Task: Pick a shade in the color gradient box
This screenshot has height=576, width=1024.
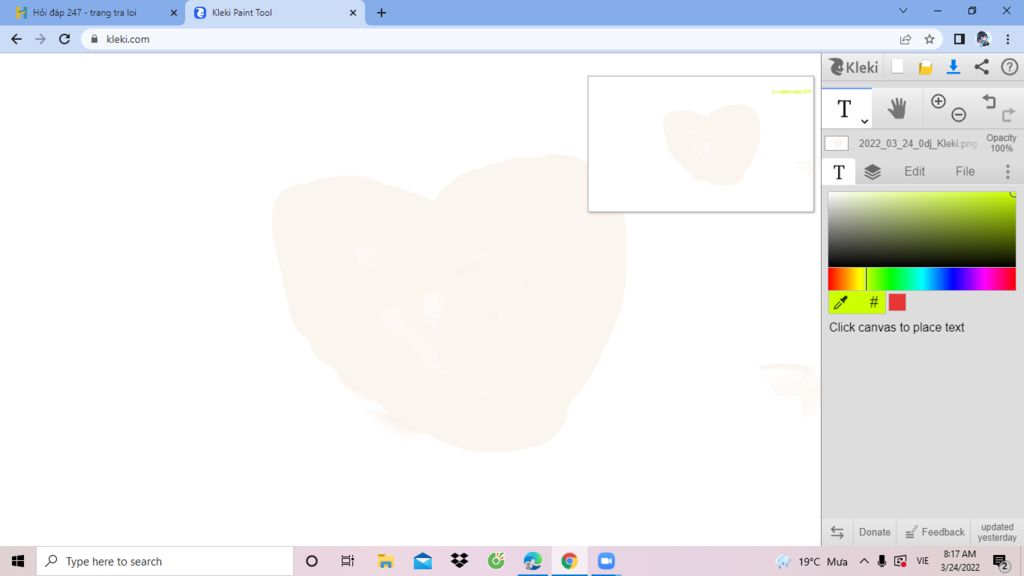Action: (921, 229)
